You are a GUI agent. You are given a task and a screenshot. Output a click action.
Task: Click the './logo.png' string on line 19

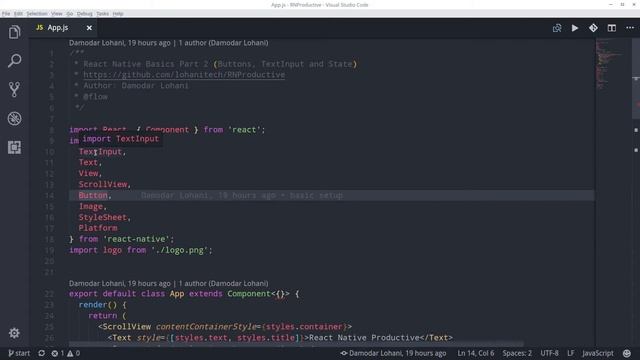180,250
